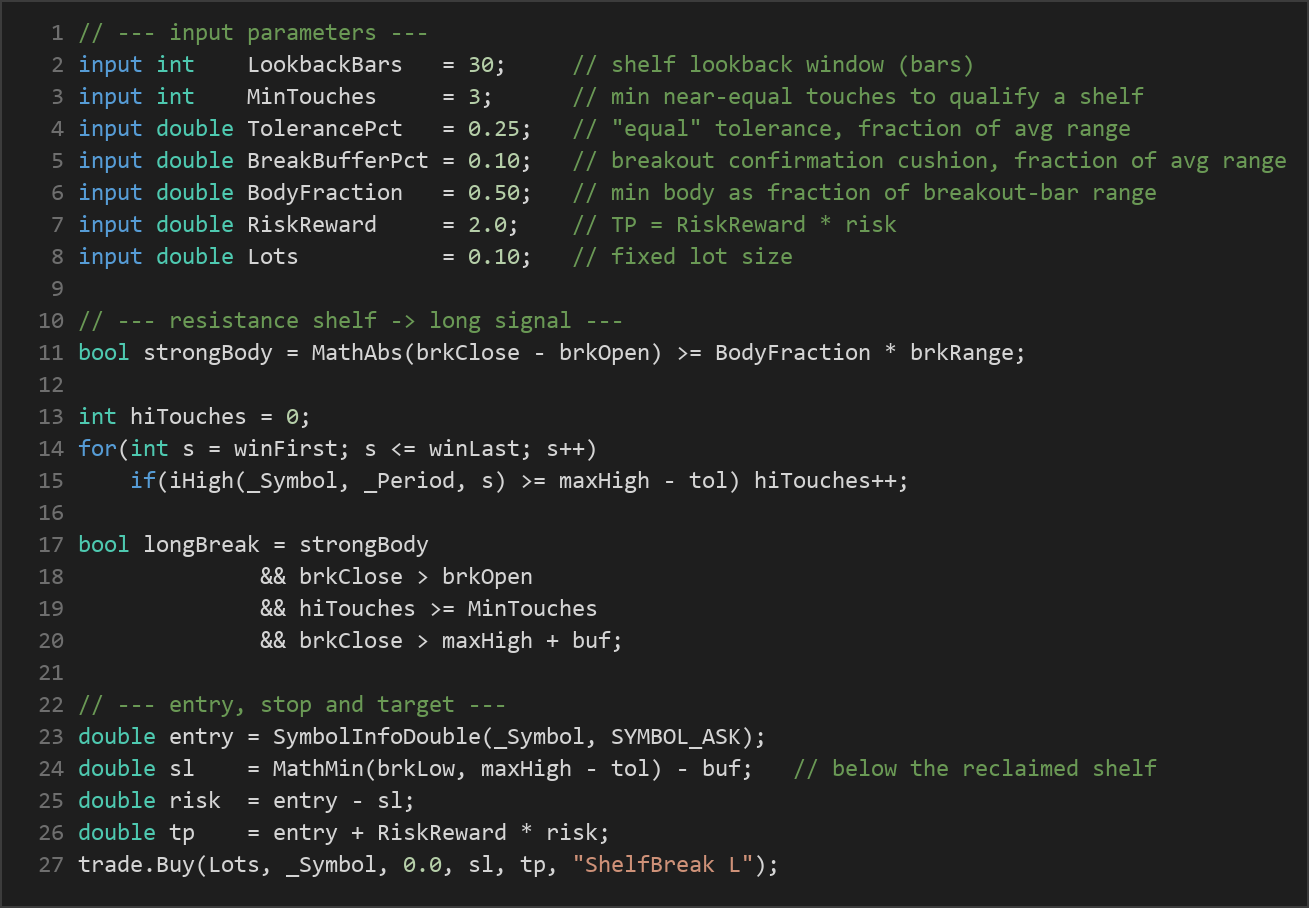Click the longBreak variable on line 17
This screenshot has width=1309, height=908.
point(202,544)
